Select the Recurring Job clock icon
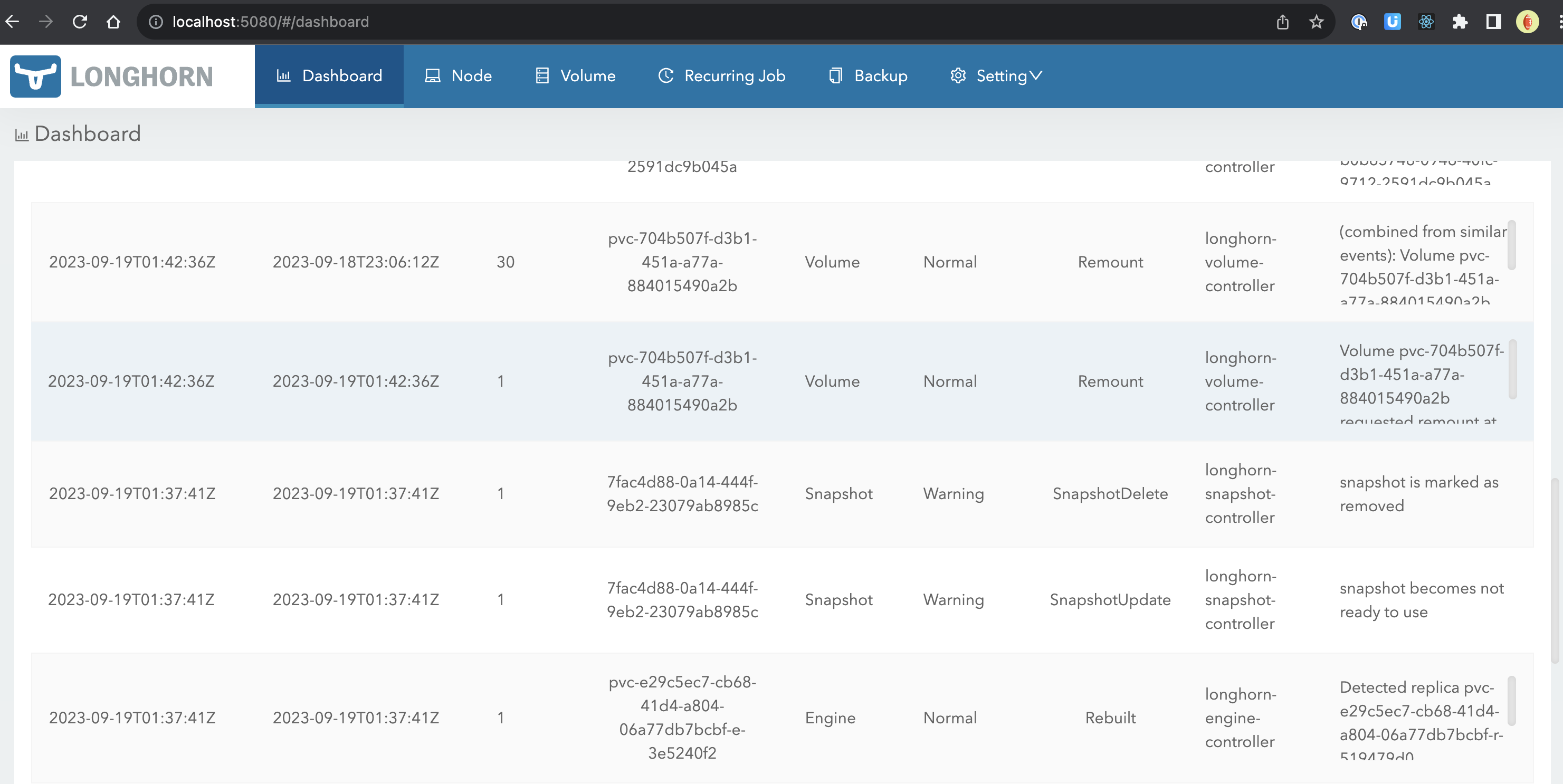Viewport: 1563px width, 784px height. [x=665, y=75]
